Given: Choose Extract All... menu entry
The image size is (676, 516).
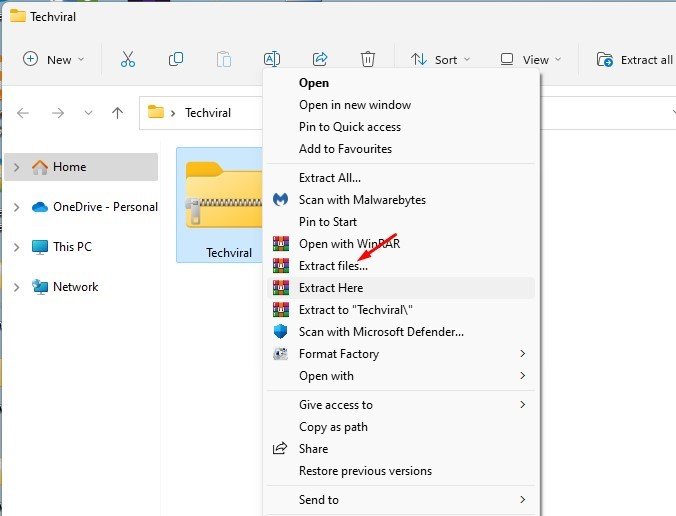Looking at the screenshot, I should [401, 178].
